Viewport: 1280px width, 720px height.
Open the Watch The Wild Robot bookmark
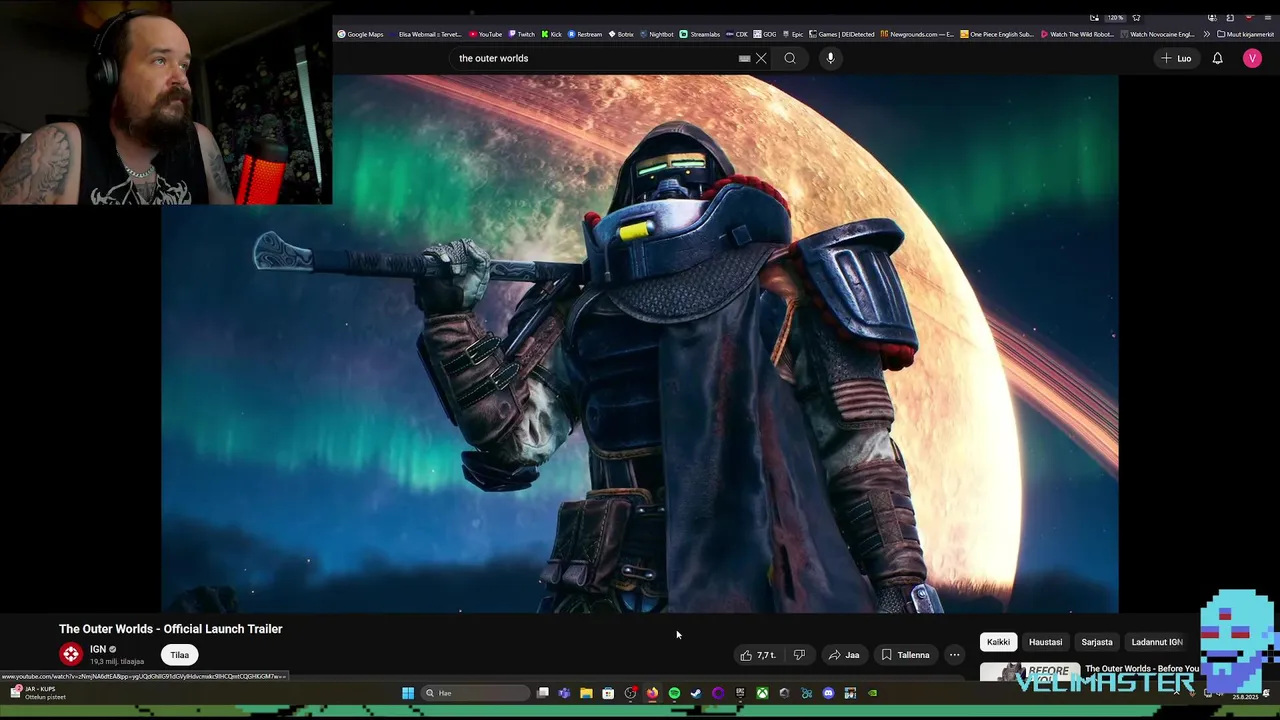[1077, 34]
